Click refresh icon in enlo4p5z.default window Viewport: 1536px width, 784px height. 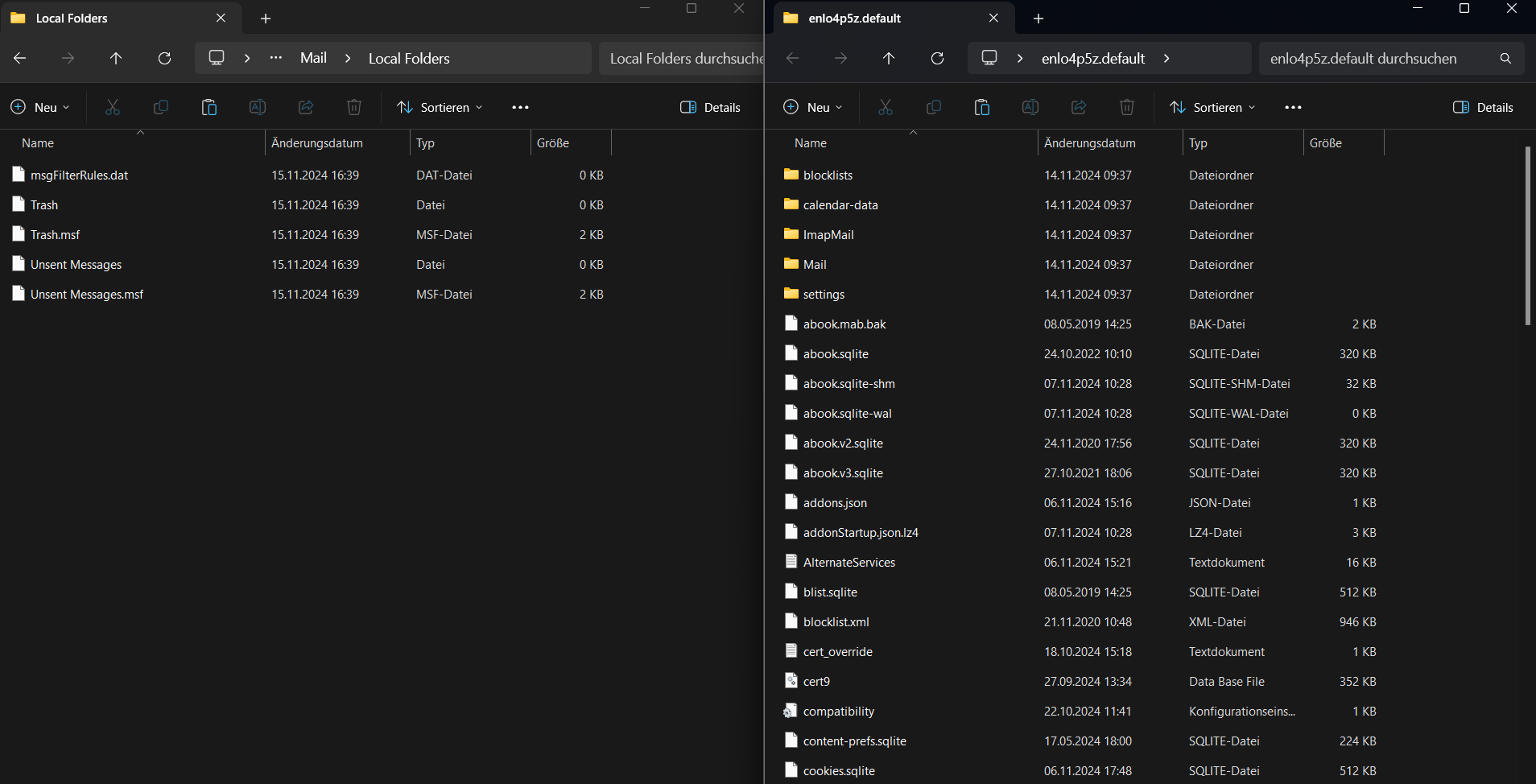pyautogui.click(x=937, y=58)
